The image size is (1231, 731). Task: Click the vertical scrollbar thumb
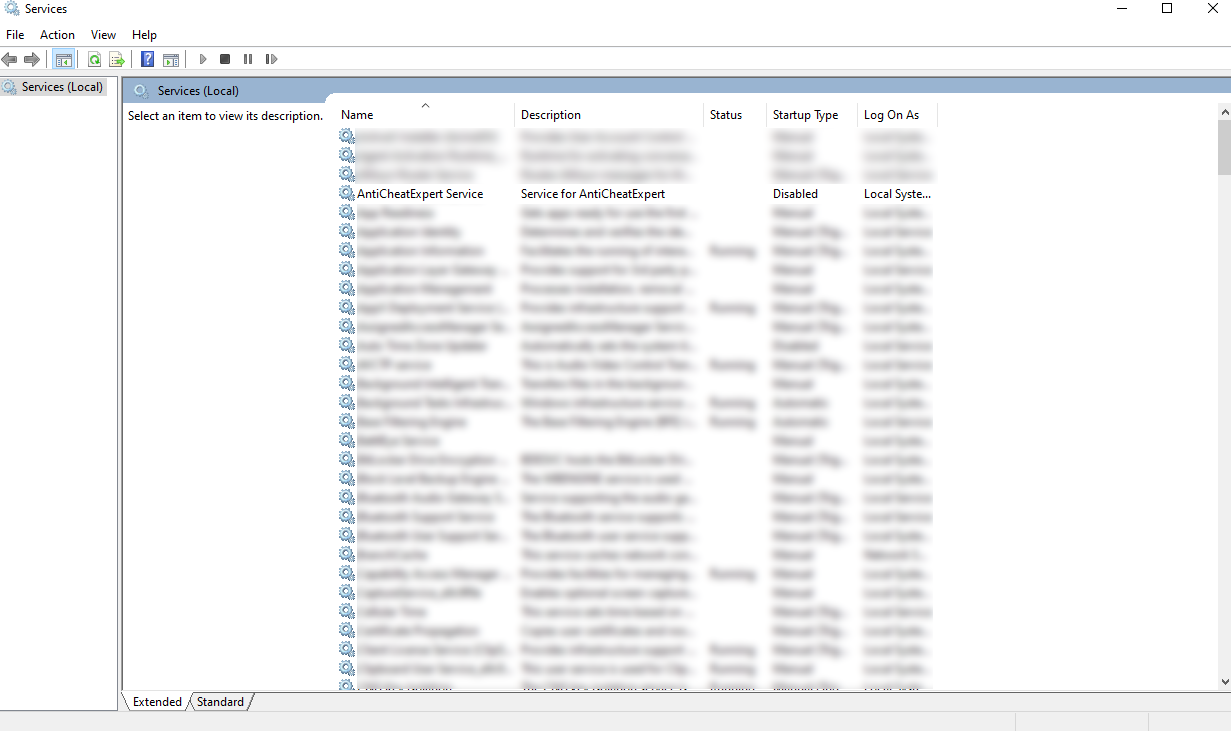pos(1224,147)
